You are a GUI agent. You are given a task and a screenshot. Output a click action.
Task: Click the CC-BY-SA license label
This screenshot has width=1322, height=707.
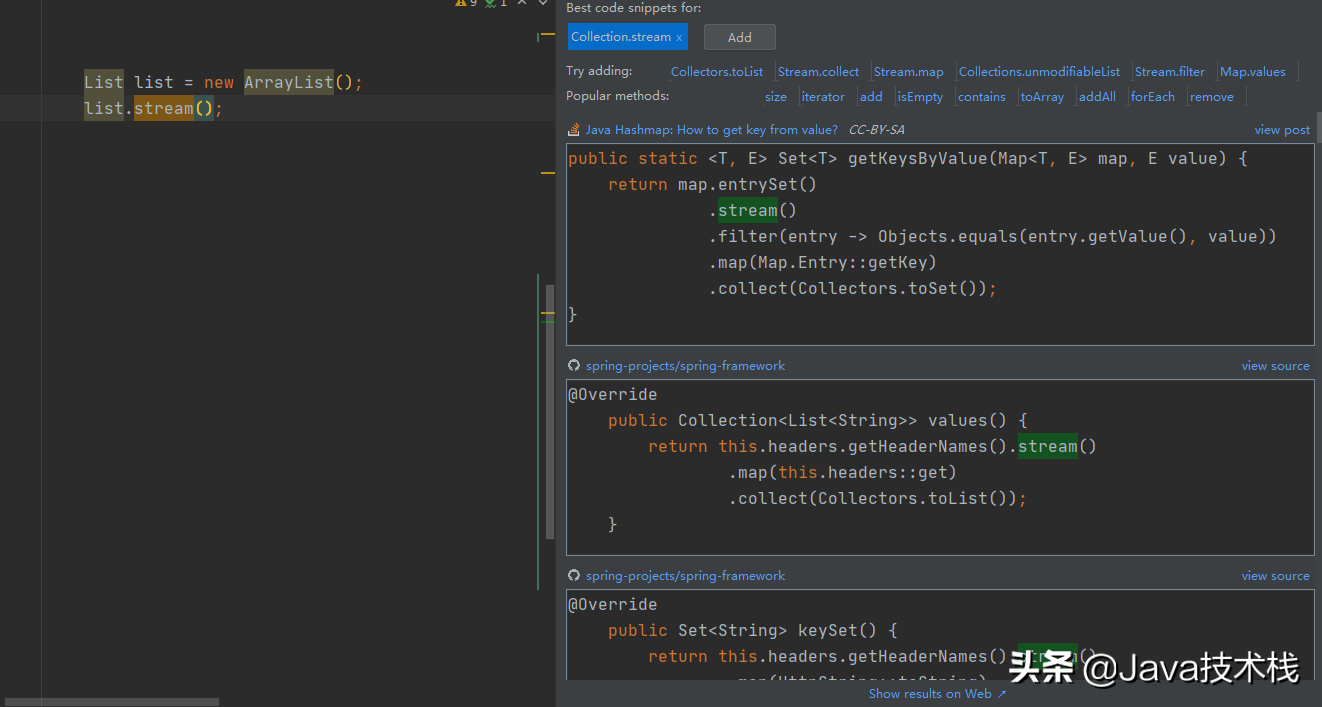click(876, 130)
